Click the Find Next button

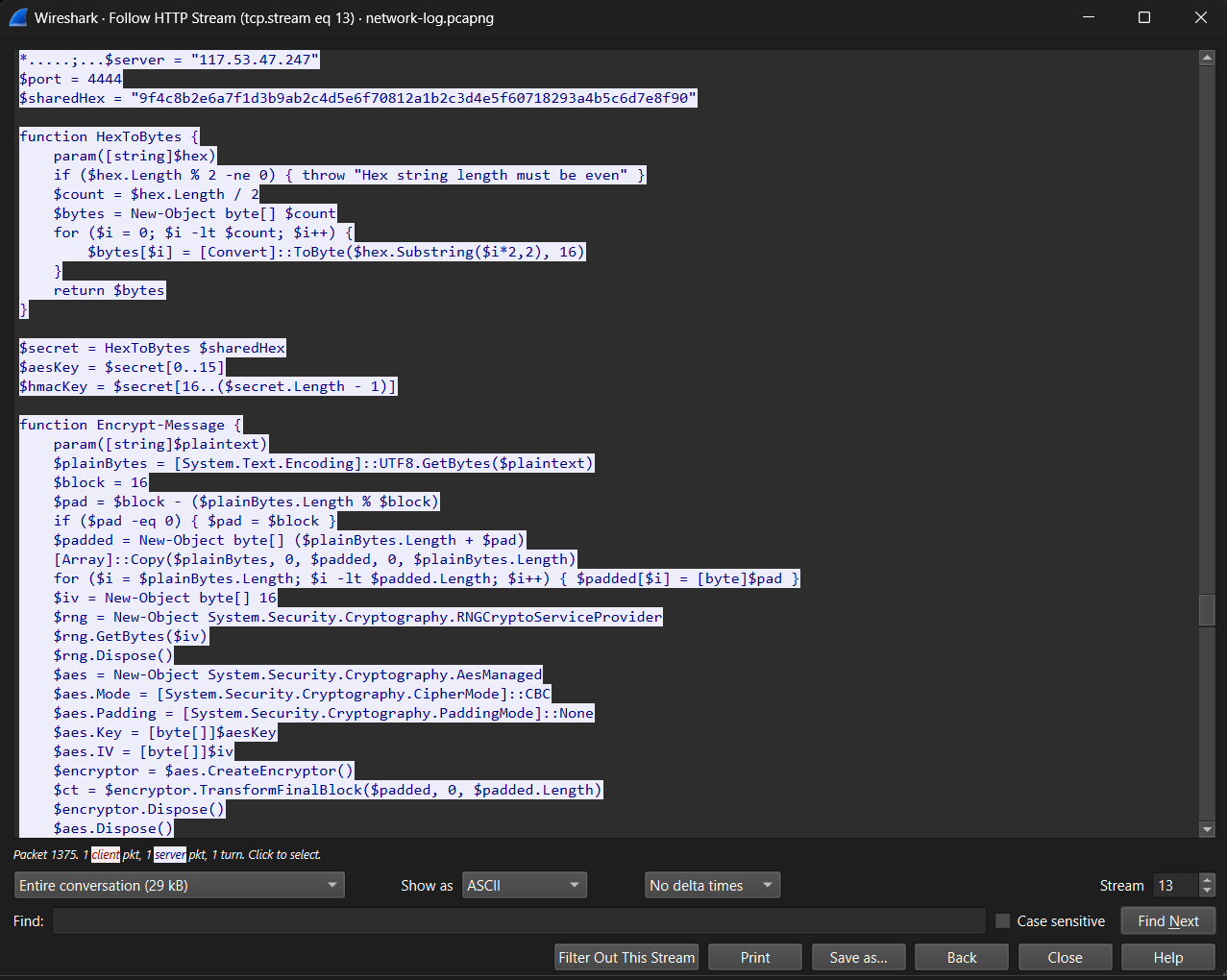coord(1167,921)
